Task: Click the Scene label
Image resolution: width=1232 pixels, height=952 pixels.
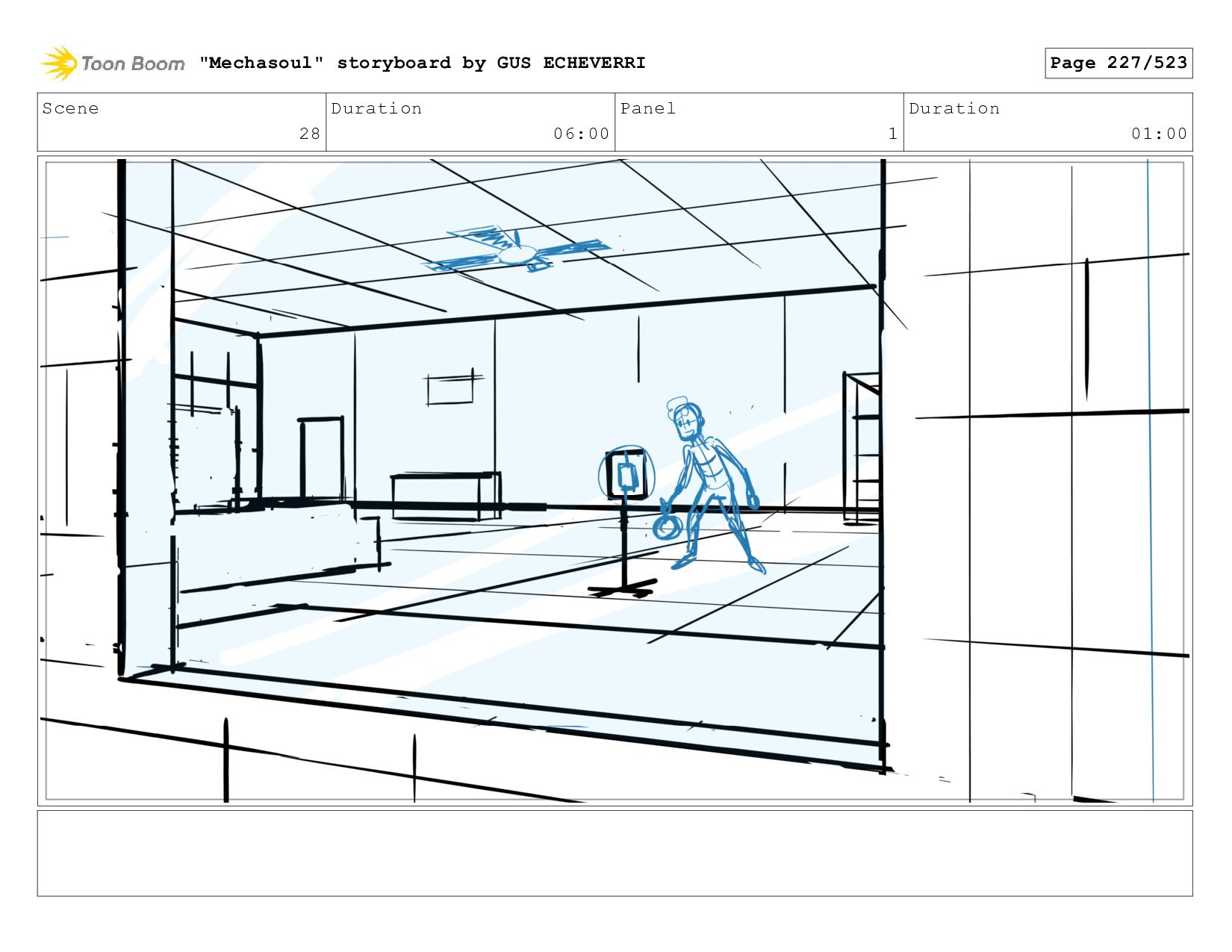Action: tap(70, 108)
